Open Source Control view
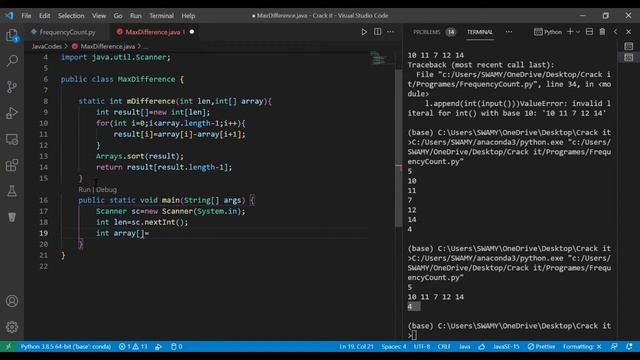 click(x=12, y=87)
